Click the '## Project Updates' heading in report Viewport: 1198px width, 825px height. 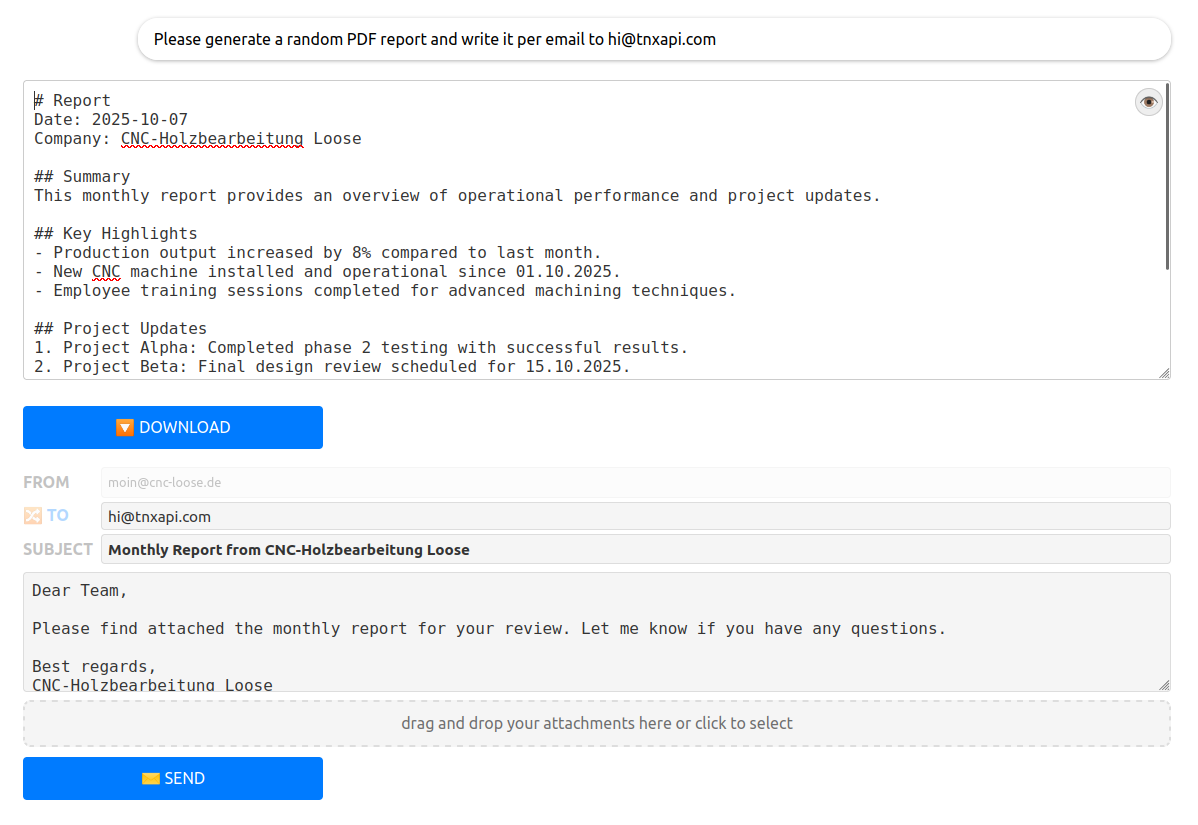click(121, 329)
